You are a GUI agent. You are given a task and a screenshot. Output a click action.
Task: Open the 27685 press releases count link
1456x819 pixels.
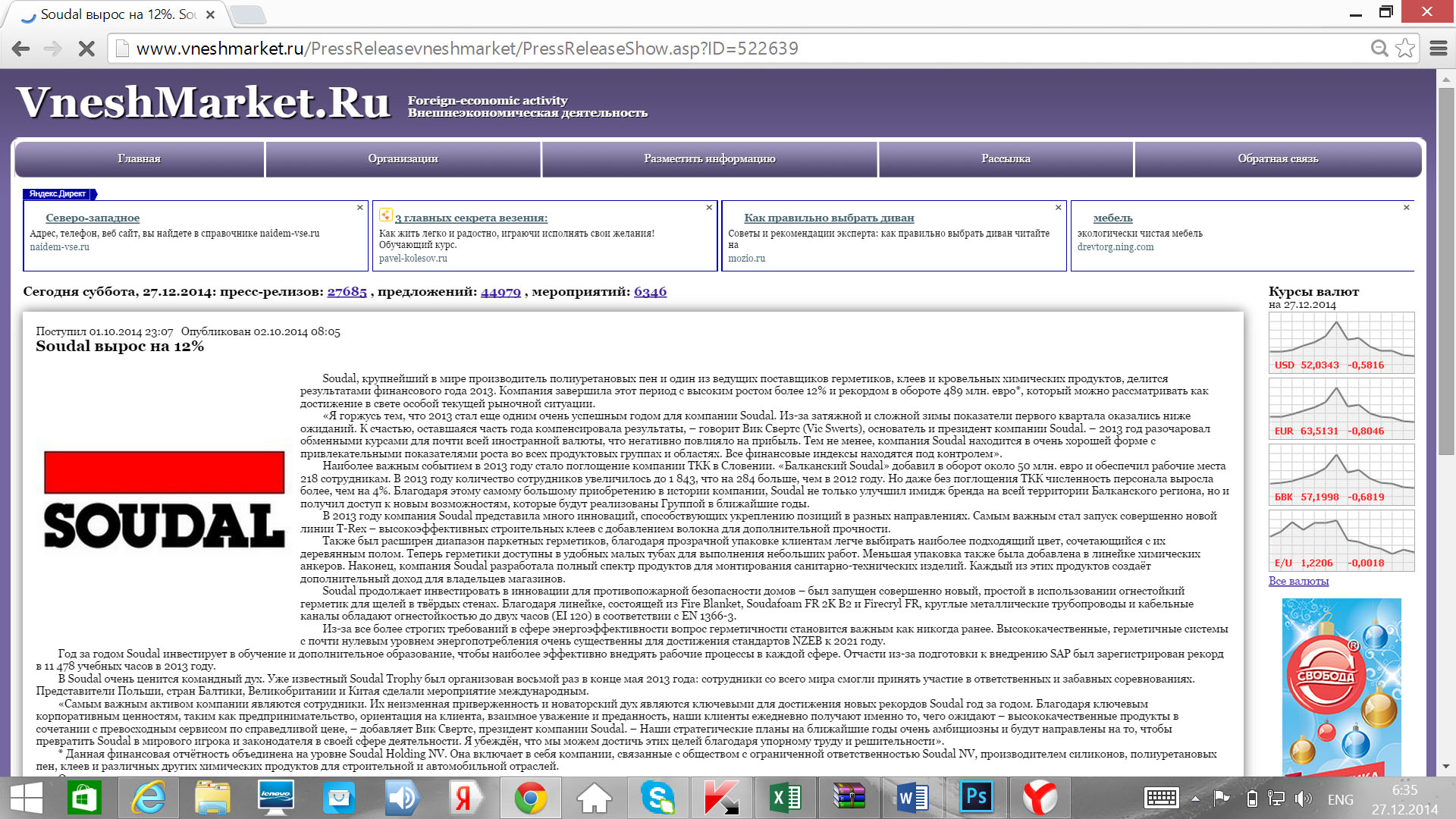coord(347,292)
